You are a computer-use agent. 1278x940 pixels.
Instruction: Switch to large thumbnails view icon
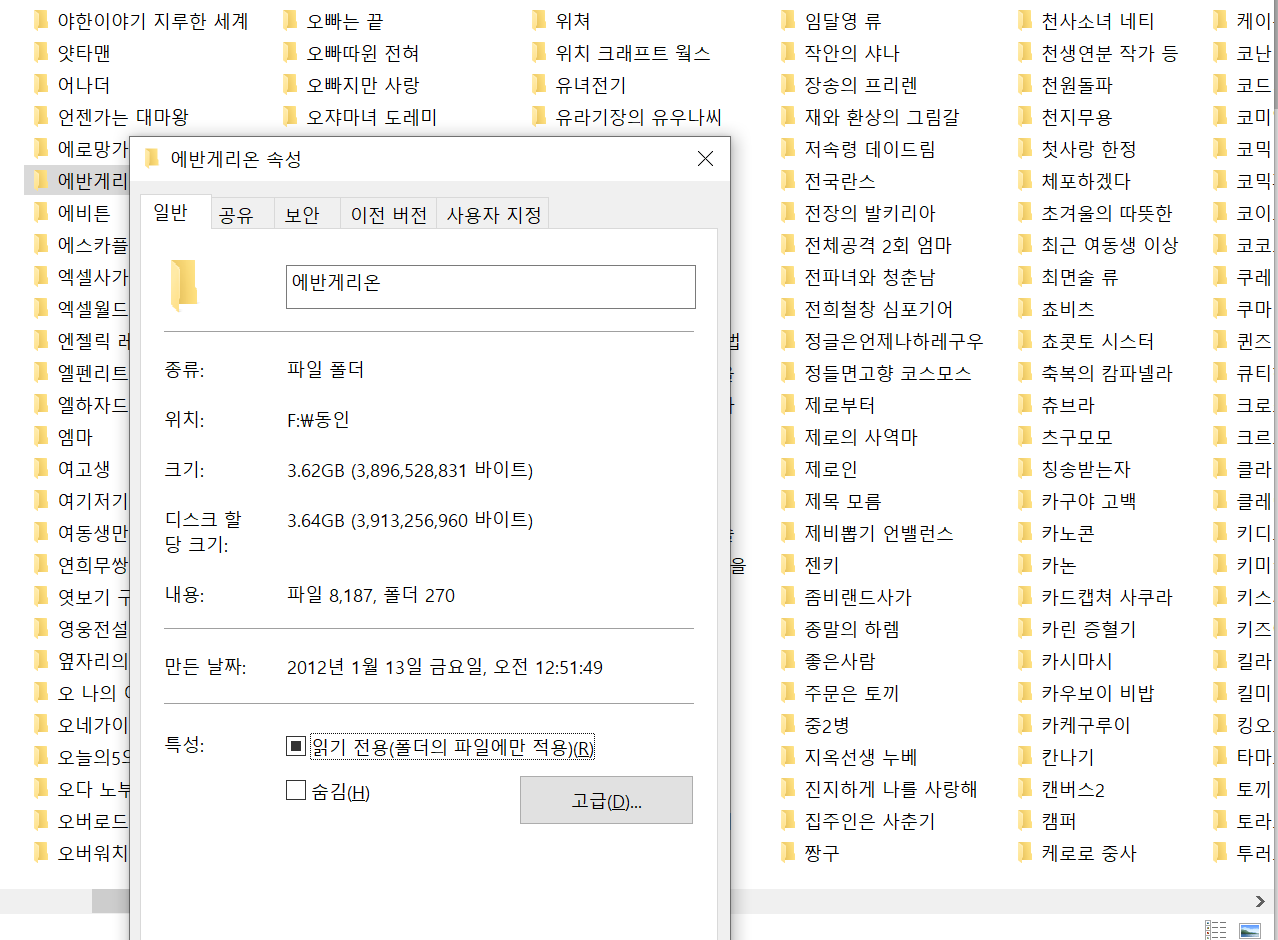click(x=1249, y=929)
